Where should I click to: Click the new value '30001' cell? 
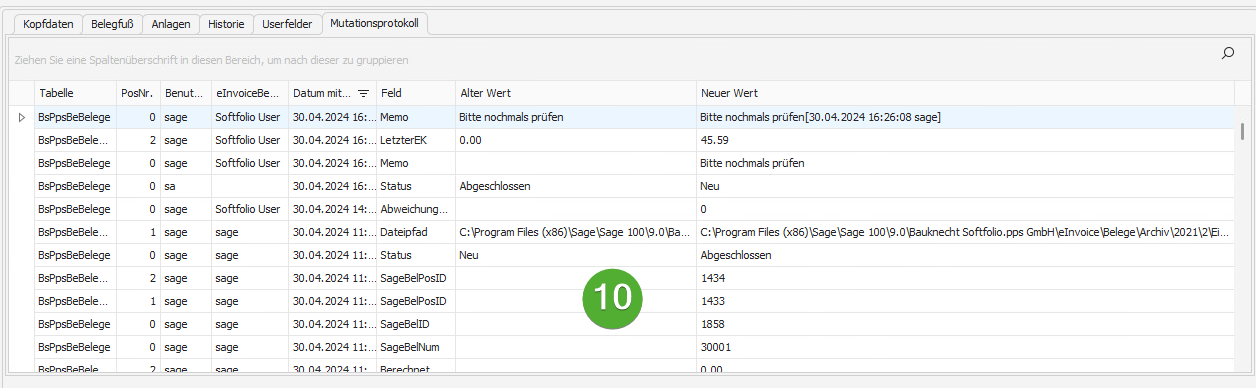(x=965, y=347)
